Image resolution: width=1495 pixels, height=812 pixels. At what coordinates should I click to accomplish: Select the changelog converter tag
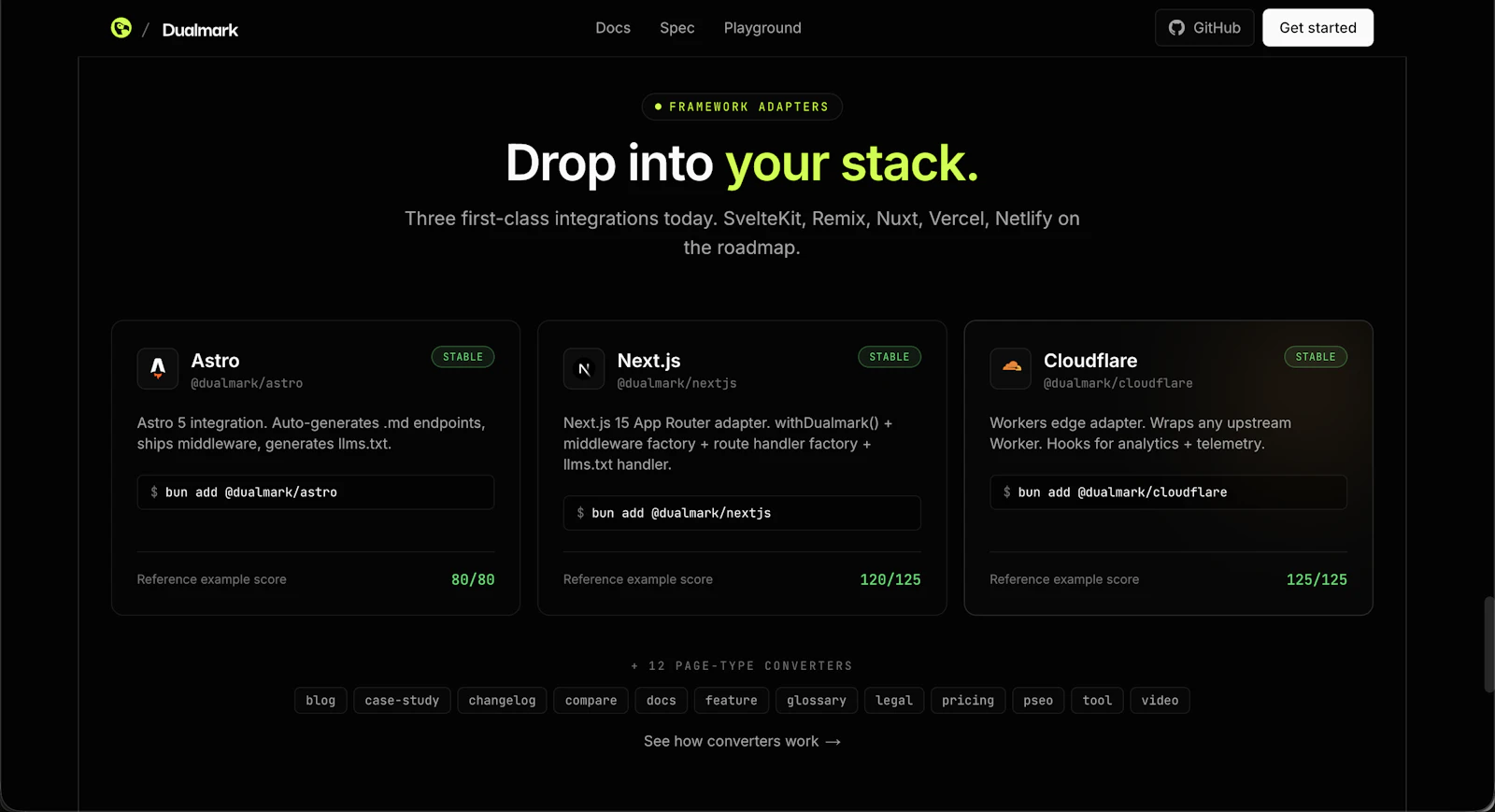502,701
